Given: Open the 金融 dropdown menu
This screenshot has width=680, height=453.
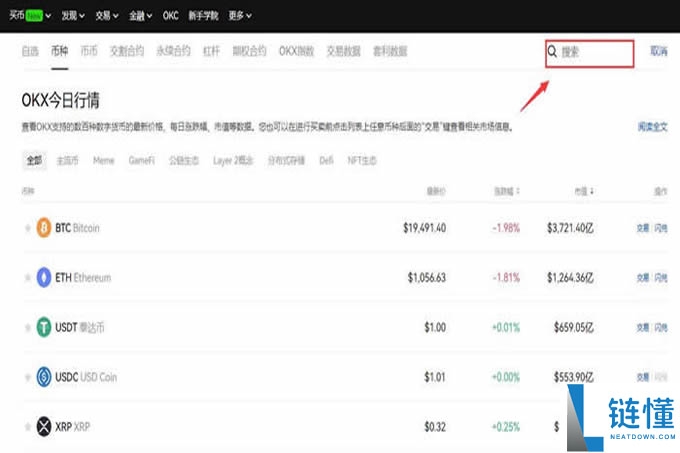Looking at the screenshot, I should 141,16.
